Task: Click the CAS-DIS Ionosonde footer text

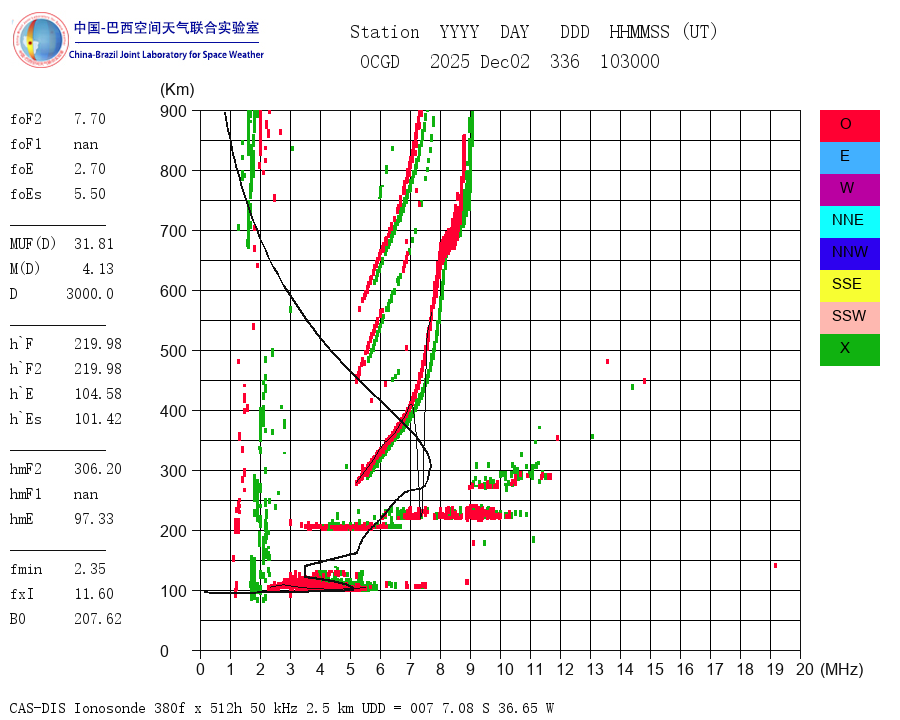Action: click(x=281, y=708)
